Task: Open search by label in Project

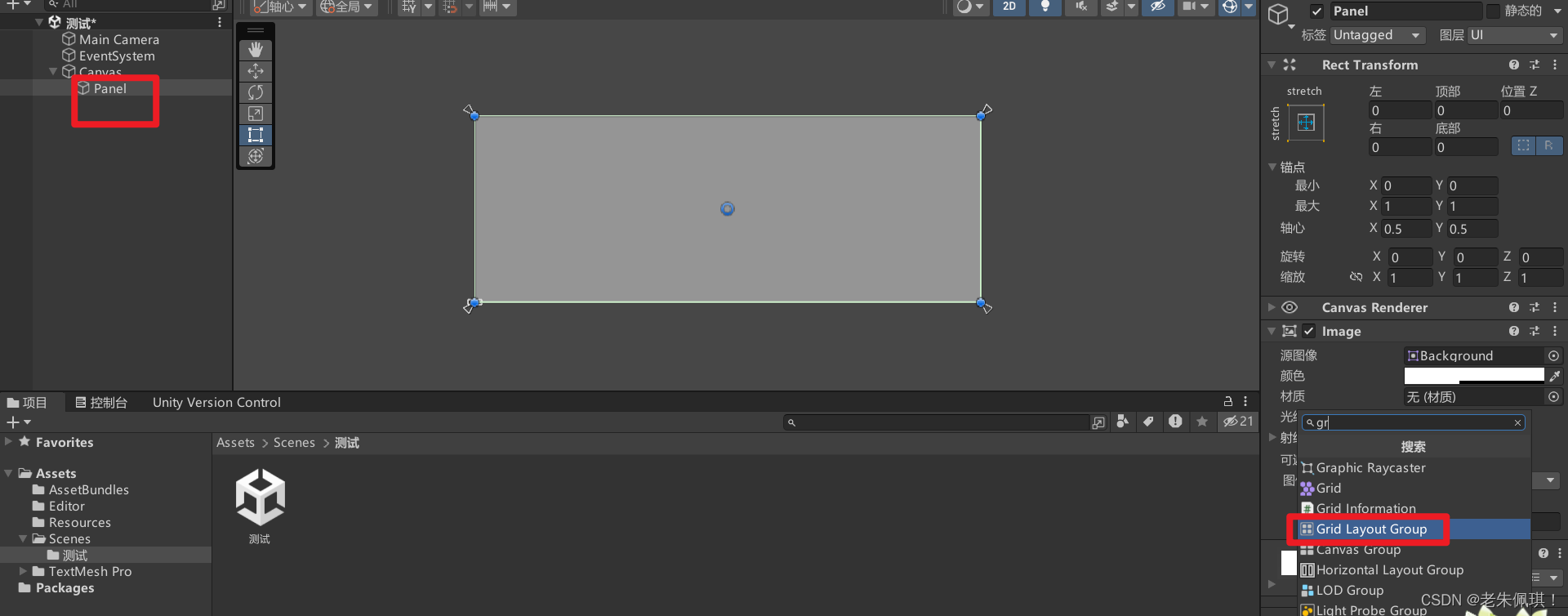Action: 1148,422
